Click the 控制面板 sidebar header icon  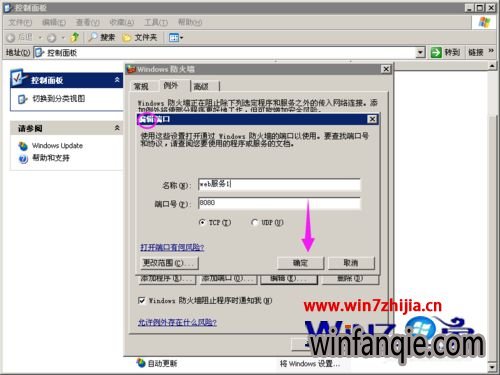click(x=18, y=78)
